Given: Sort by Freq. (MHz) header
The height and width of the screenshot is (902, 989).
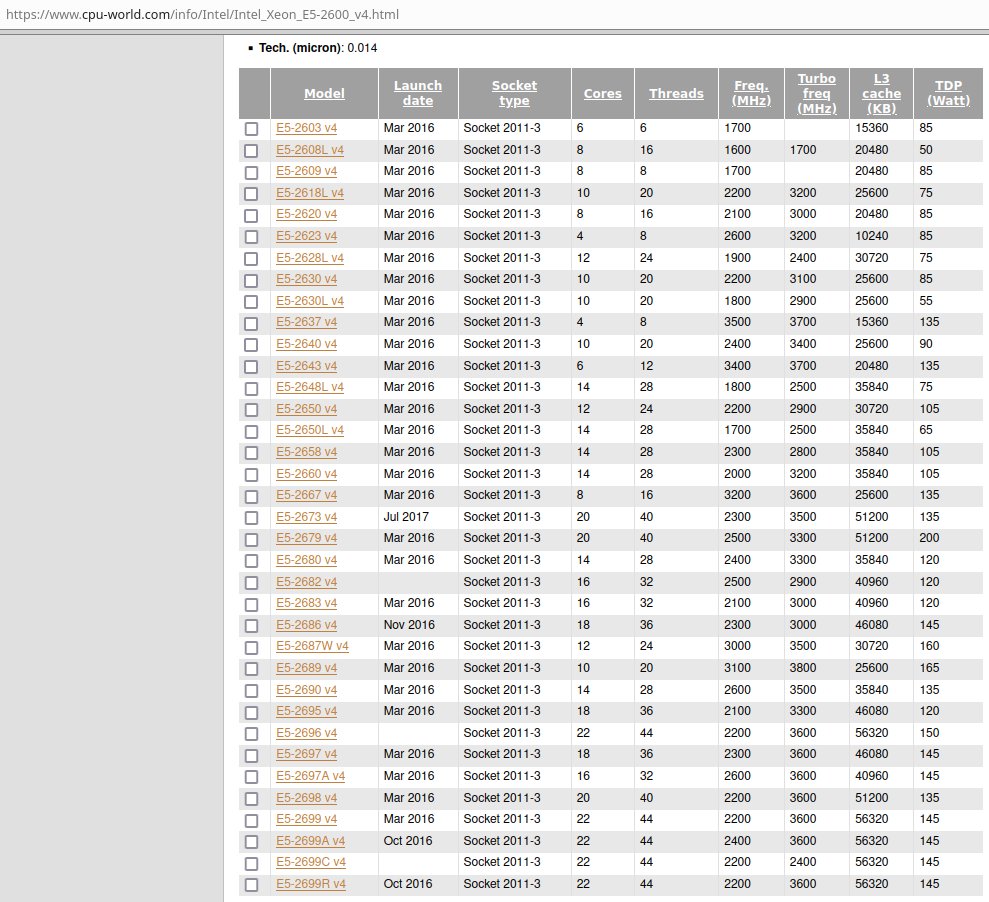Looking at the screenshot, I should [x=751, y=93].
